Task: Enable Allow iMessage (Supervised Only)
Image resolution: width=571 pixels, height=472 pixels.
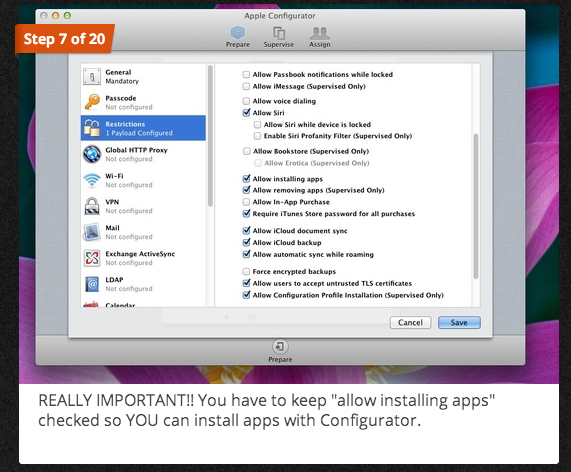Action: coord(247,86)
